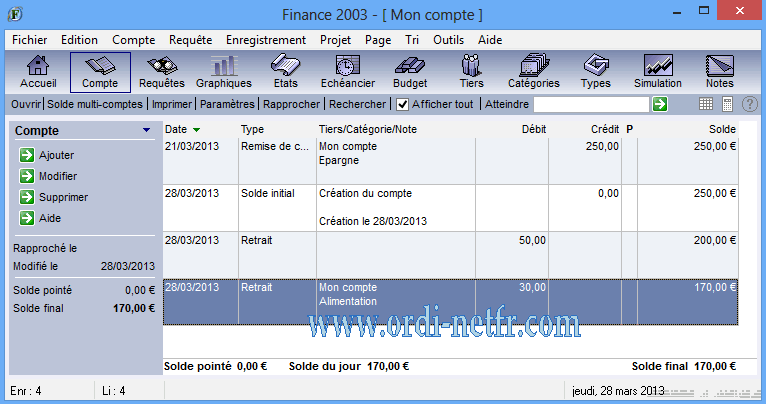Select the Retrait Alimentation row
This screenshot has height=404, width=766.
pos(450,302)
